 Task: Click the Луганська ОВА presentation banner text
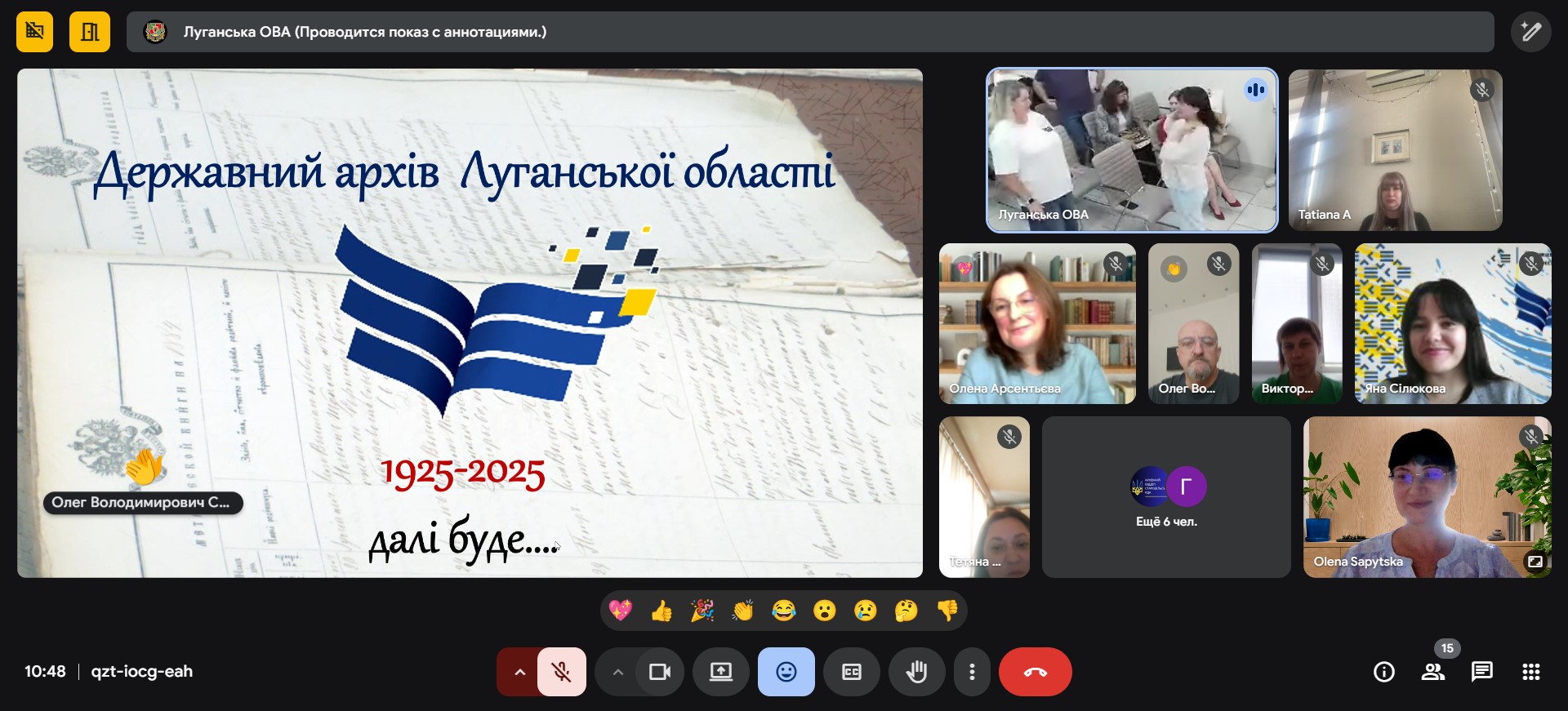click(365, 32)
